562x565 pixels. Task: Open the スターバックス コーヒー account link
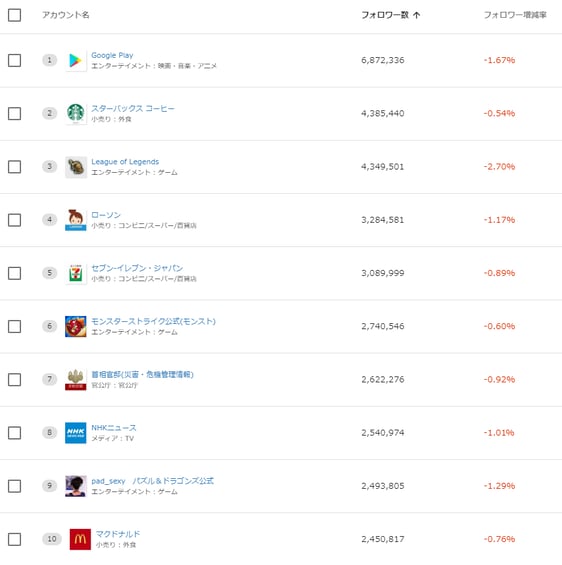coord(133,108)
